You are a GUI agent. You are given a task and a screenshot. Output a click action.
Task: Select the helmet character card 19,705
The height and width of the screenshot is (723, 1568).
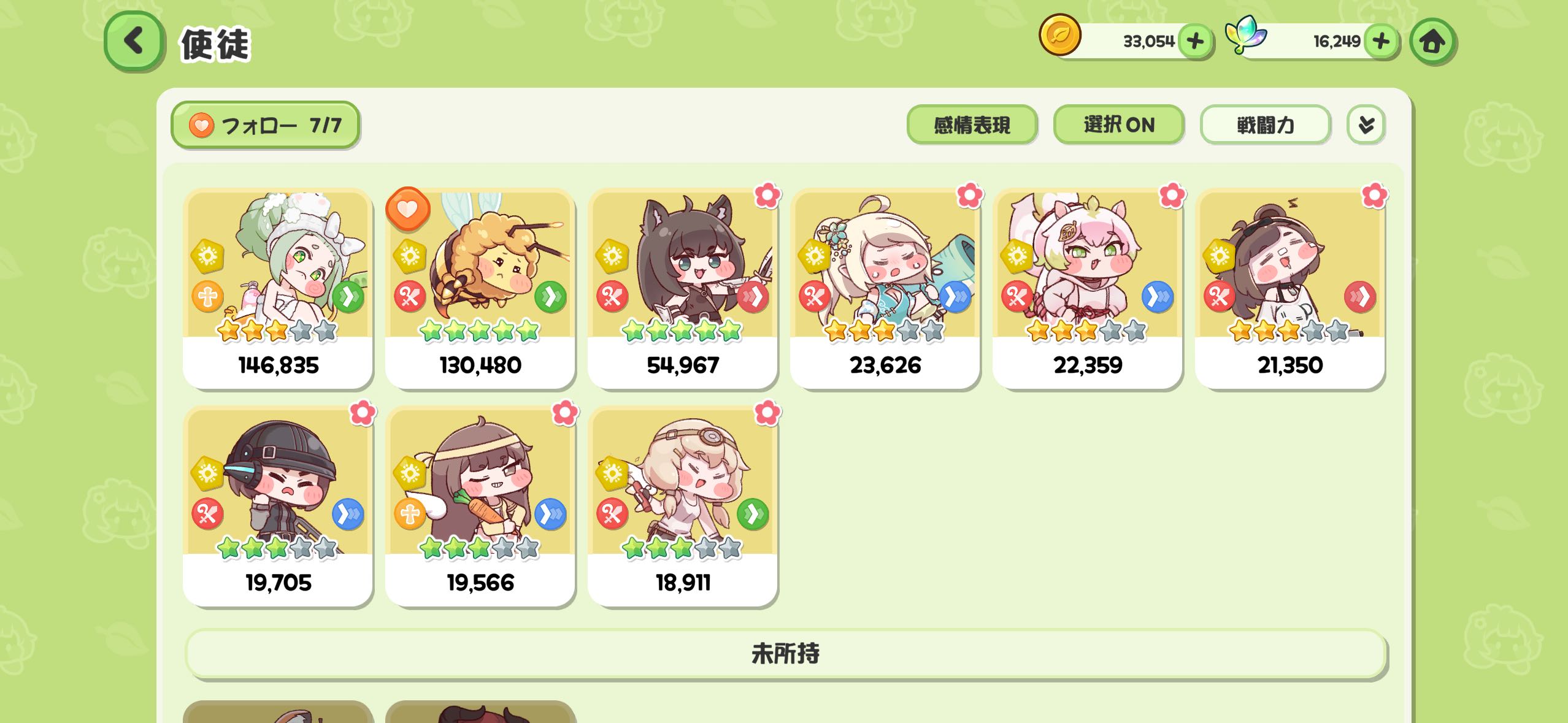point(278,506)
